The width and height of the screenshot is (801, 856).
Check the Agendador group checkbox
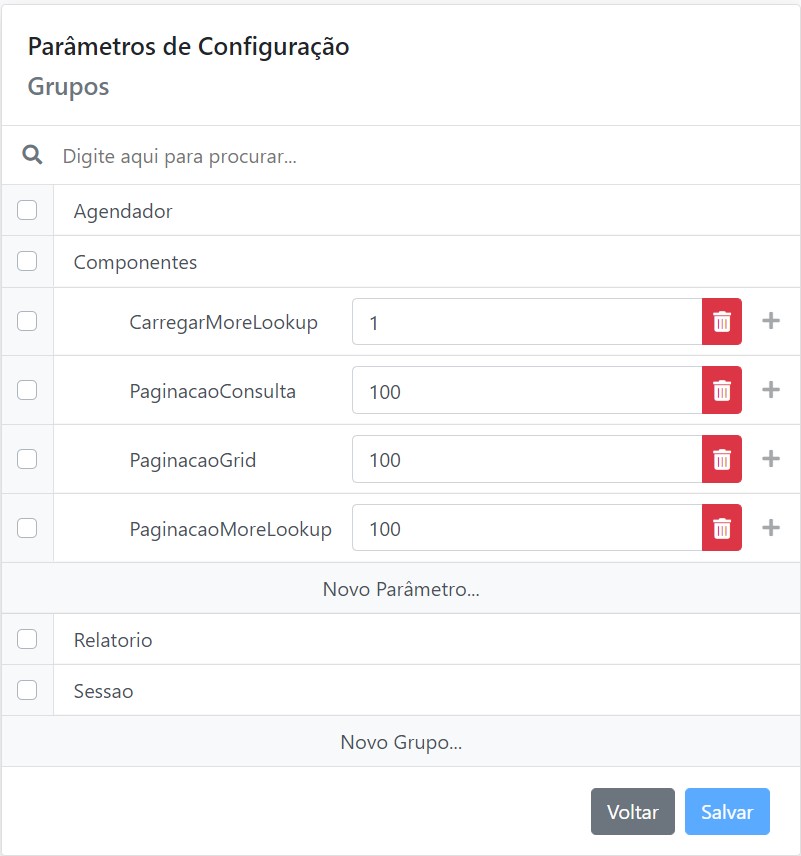(x=27, y=210)
